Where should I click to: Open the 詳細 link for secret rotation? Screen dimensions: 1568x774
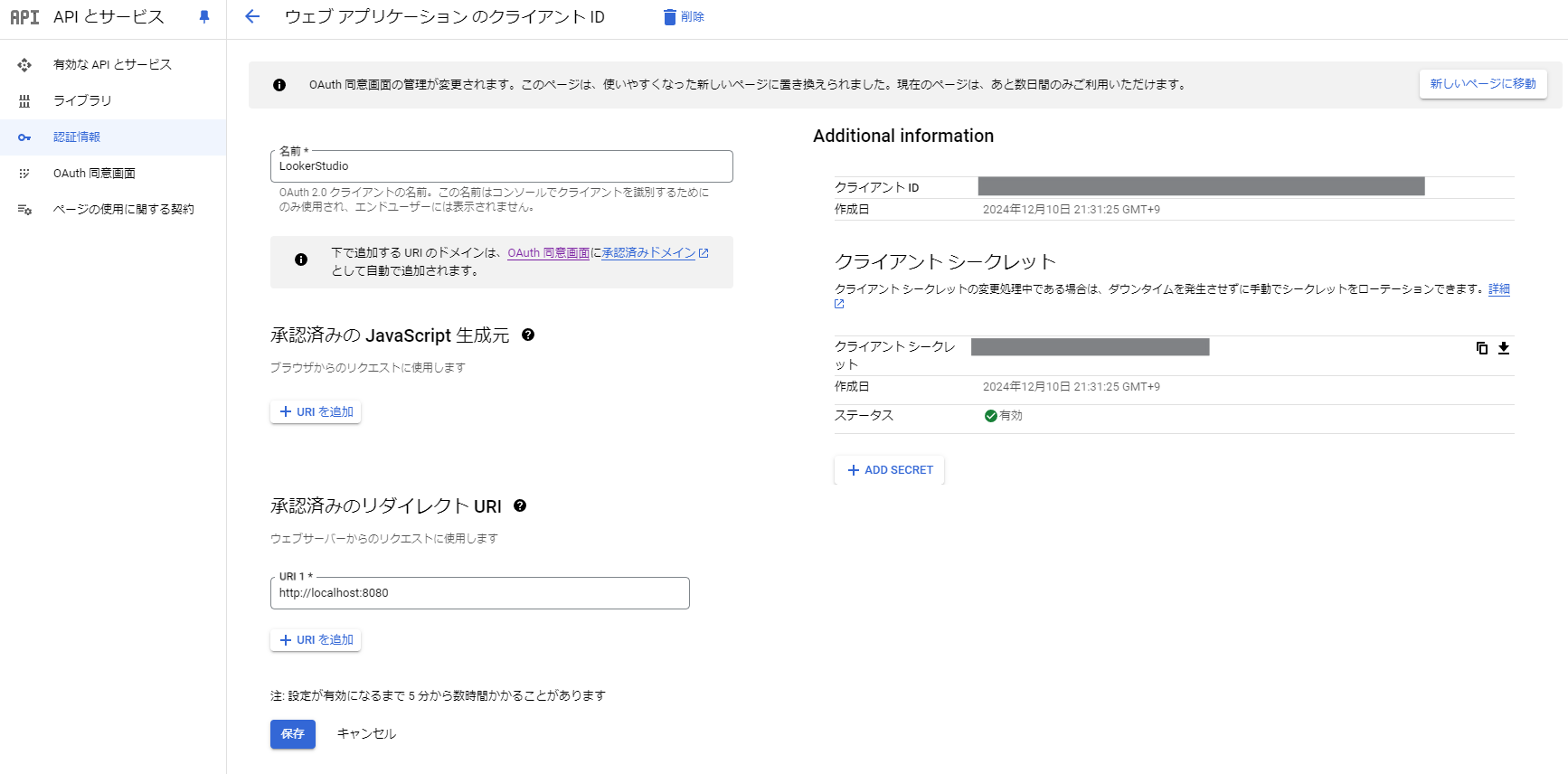pos(1499,289)
